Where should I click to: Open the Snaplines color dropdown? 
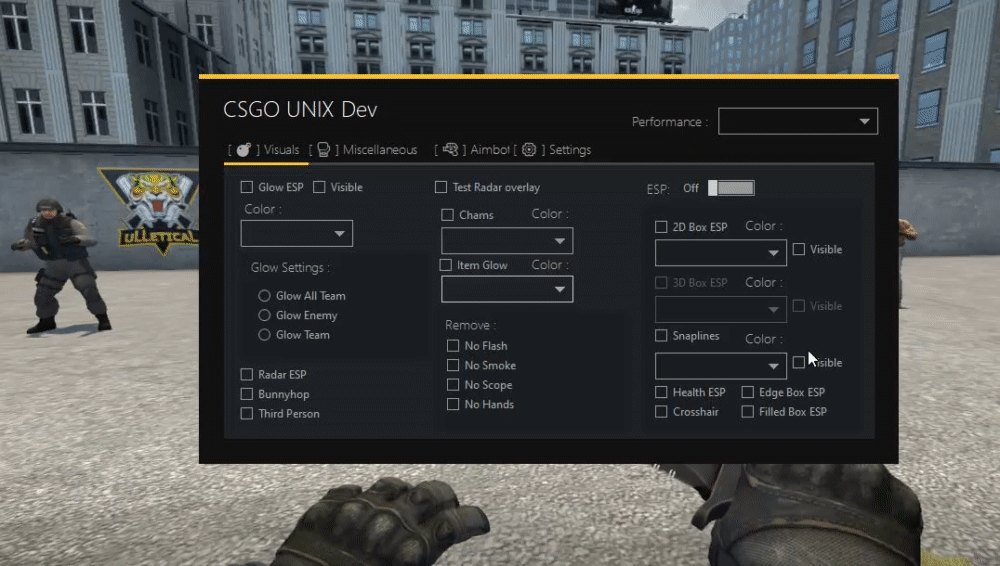pyautogui.click(x=721, y=366)
